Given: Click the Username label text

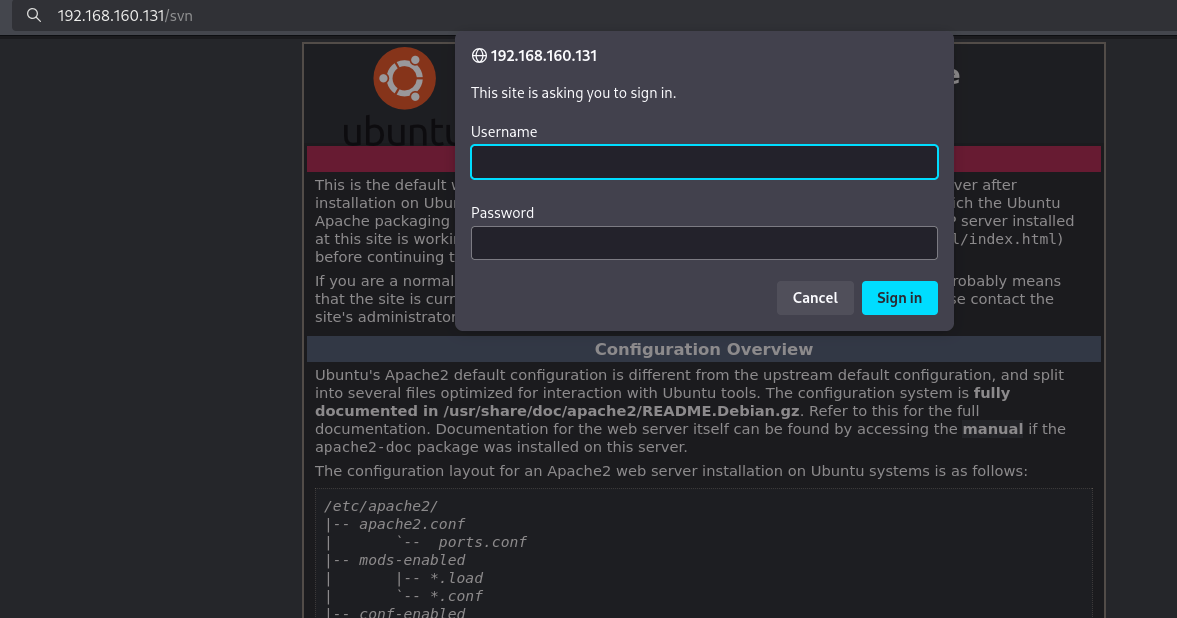Looking at the screenshot, I should tap(504, 132).
